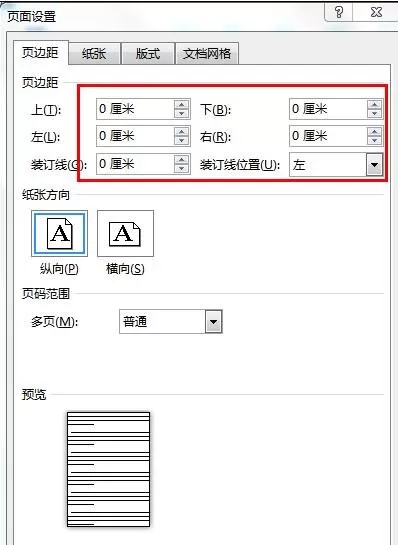The width and height of the screenshot is (398, 545).
Task: Click the help question mark button
Action: point(339,12)
